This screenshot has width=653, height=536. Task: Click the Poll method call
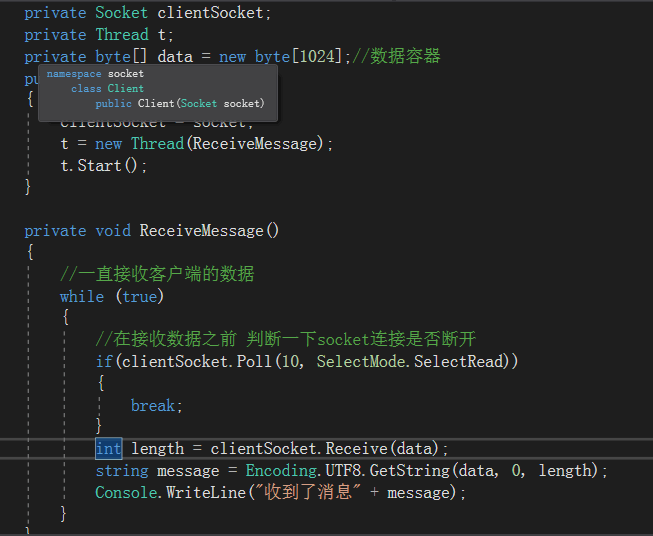[x=254, y=361]
